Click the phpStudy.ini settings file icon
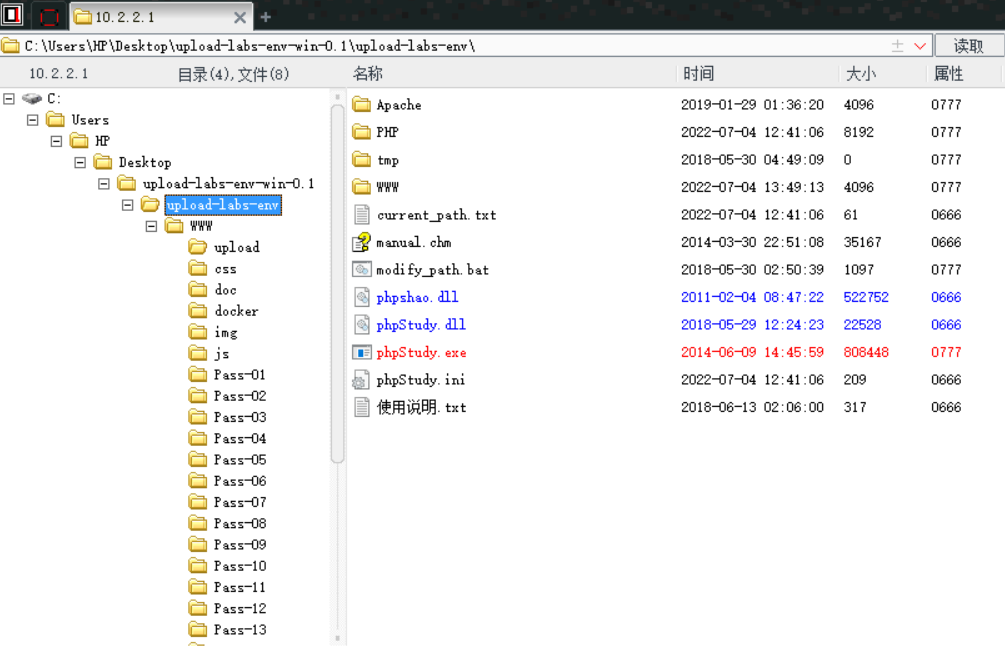The image size is (1005, 669). (x=362, y=380)
